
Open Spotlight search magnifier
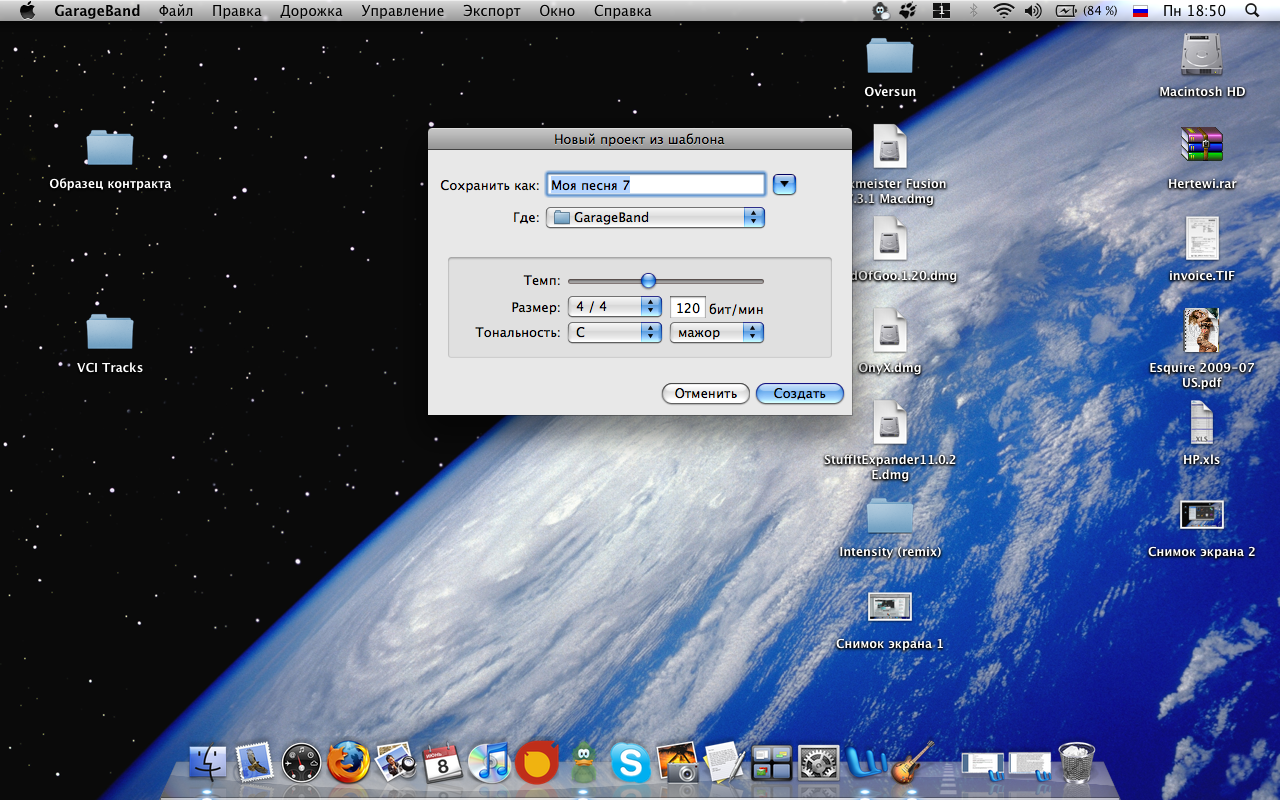coord(1252,11)
